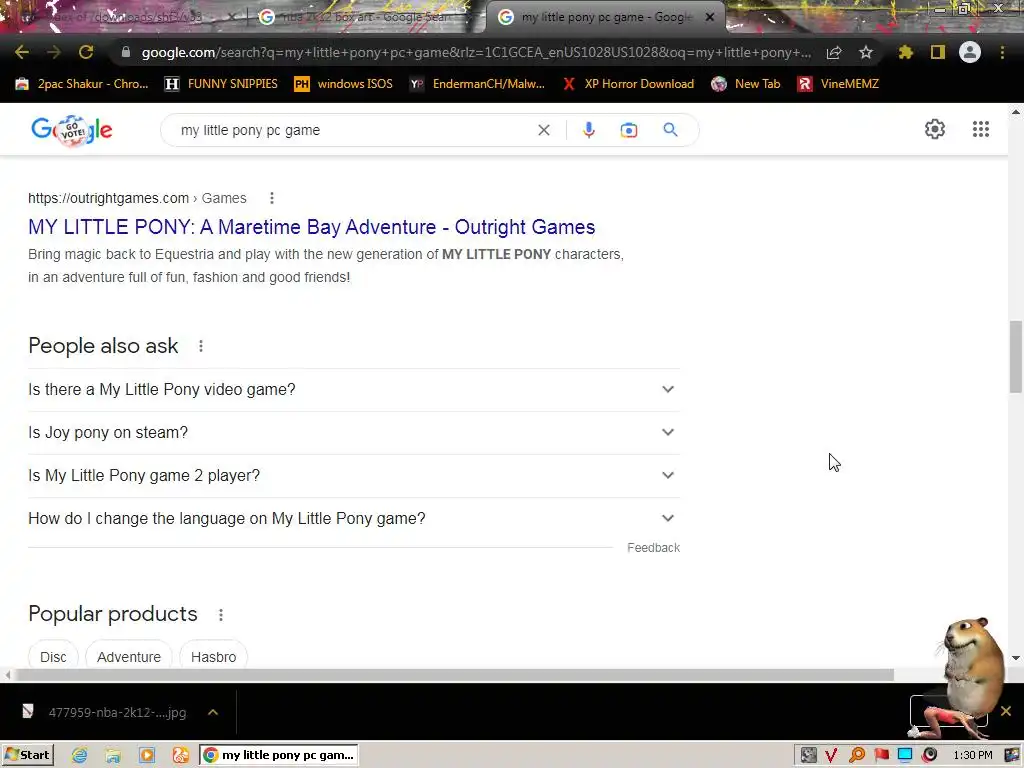This screenshot has width=1024, height=768.
Task: Open the Chrome profile avatar
Action: (970, 52)
